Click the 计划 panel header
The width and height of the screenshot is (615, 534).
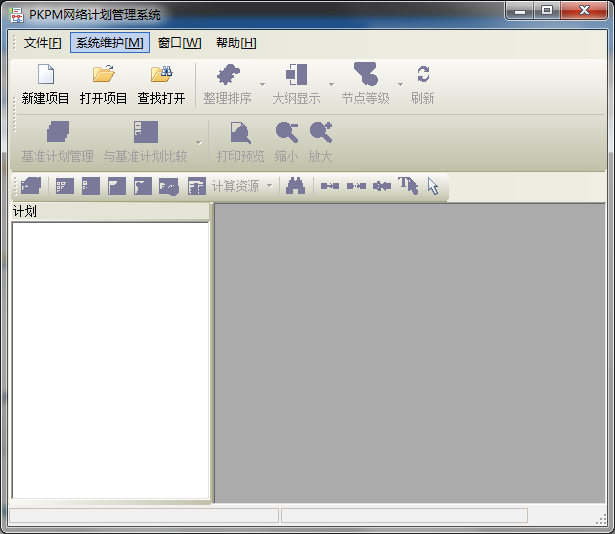[x=110, y=212]
